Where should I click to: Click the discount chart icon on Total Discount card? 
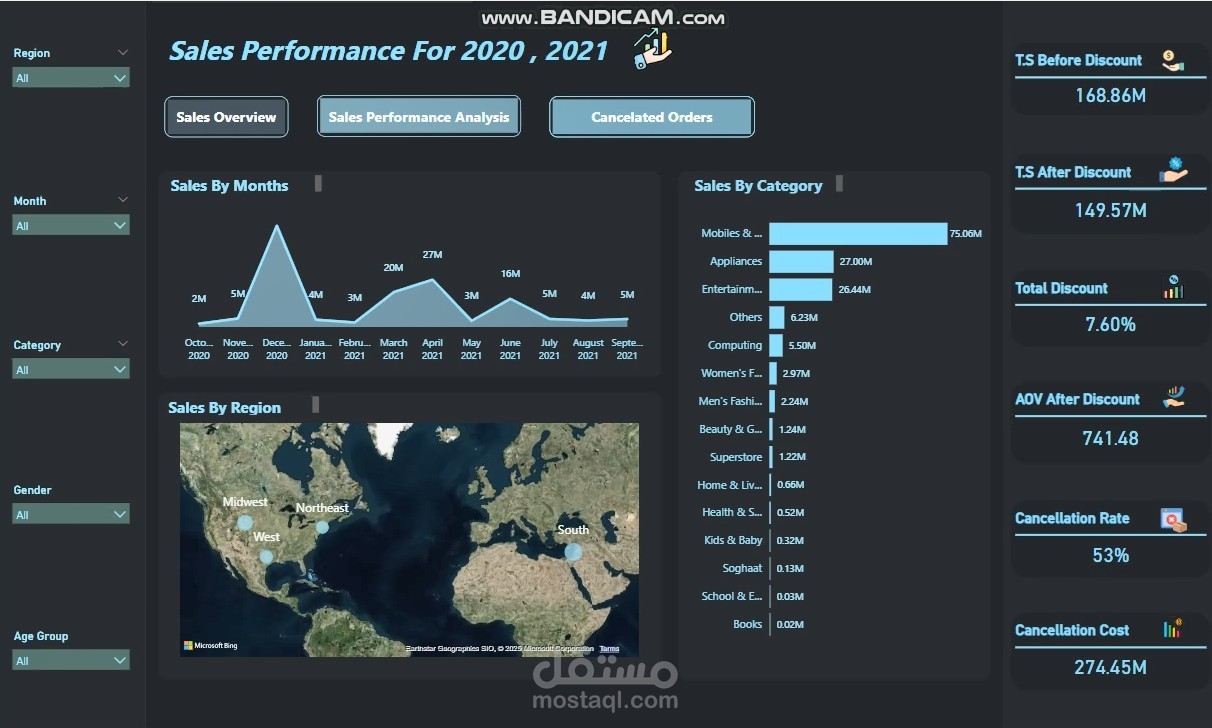tap(1171, 285)
